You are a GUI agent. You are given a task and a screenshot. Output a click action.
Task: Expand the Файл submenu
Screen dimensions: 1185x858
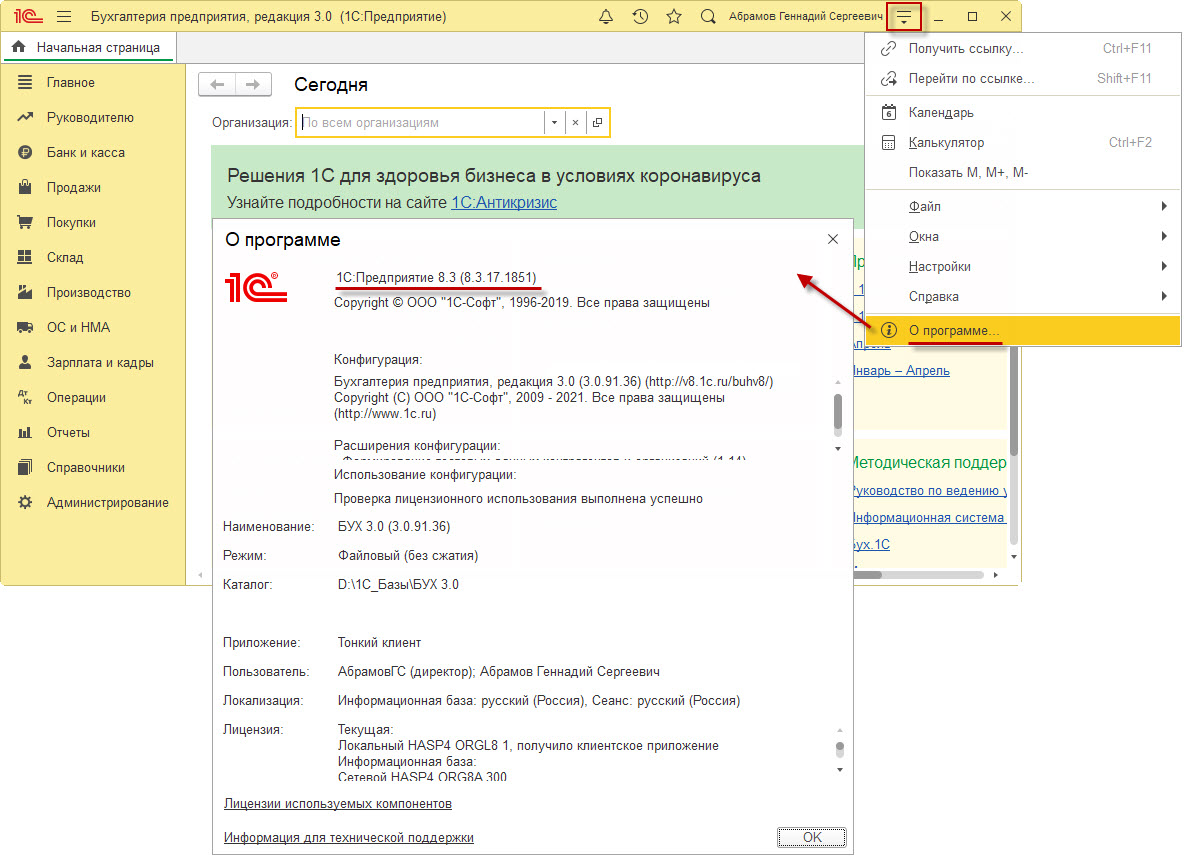coord(1023,206)
